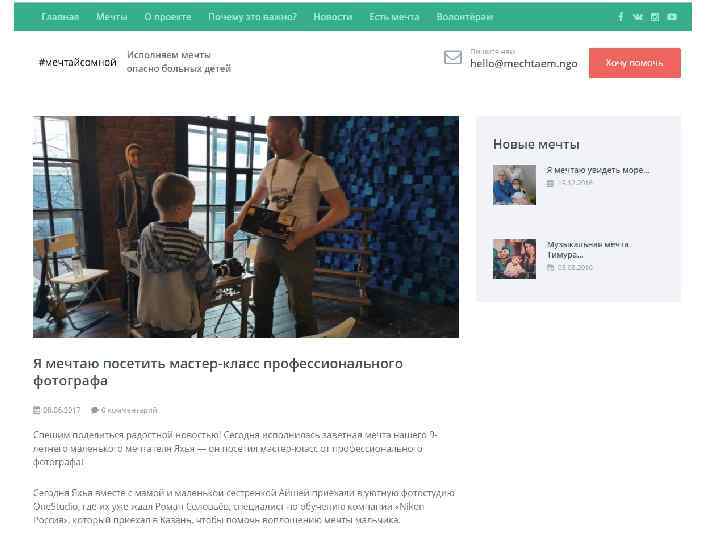The width and height of the screenshot is (720, 540).
Task: Open О проекте menu item
Action: coord(168,17)
